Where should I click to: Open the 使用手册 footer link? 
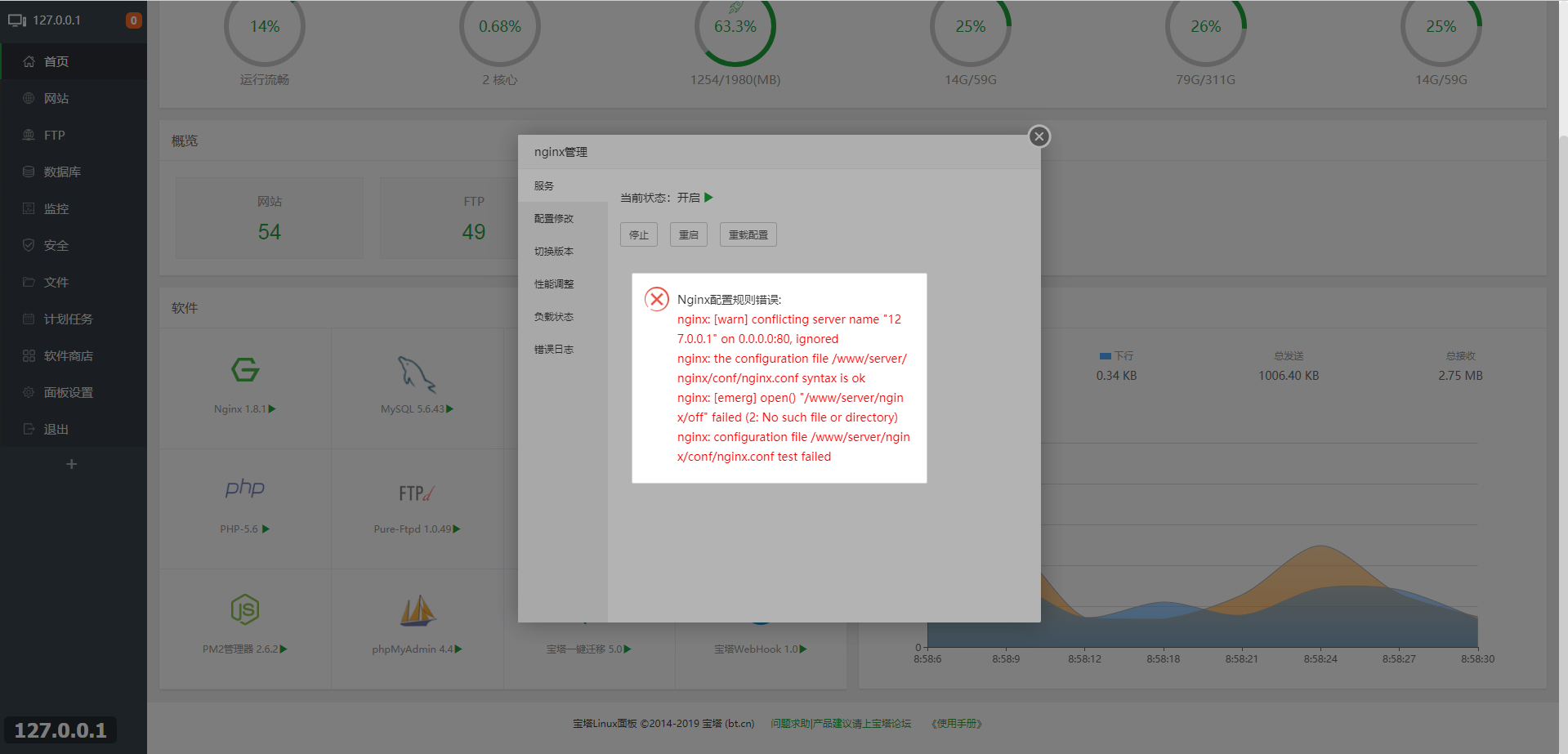click(956, 724)
